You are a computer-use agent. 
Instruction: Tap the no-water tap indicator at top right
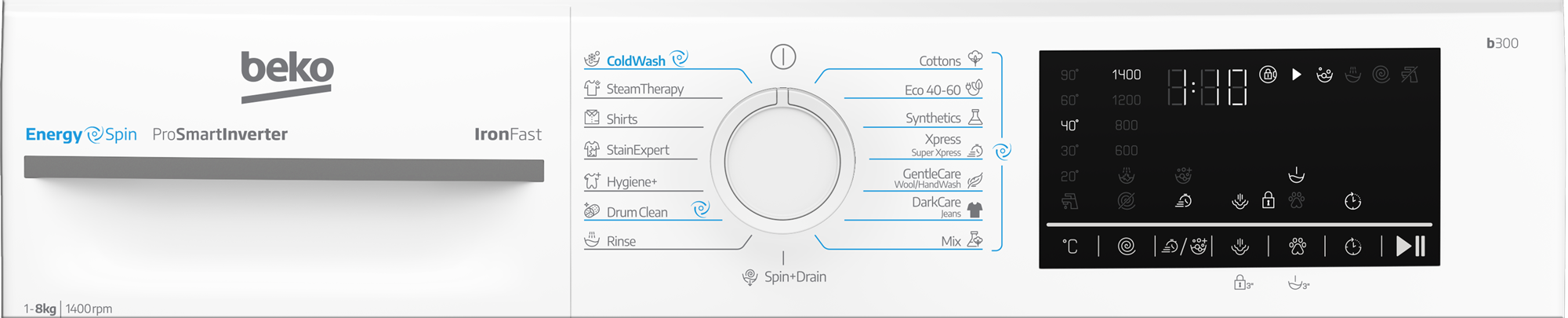pyautogui.click(x=1410, y=75)
